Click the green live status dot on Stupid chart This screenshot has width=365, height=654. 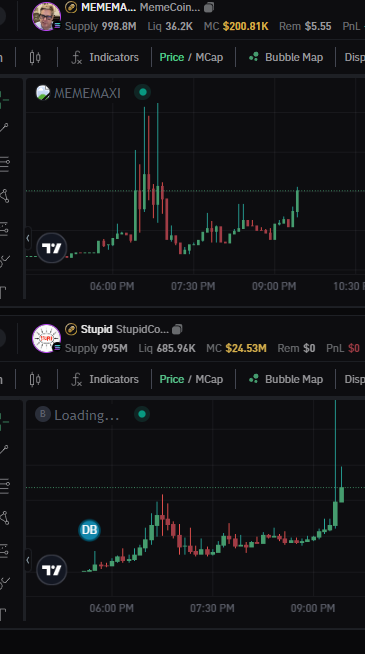[x=142, y=414]
